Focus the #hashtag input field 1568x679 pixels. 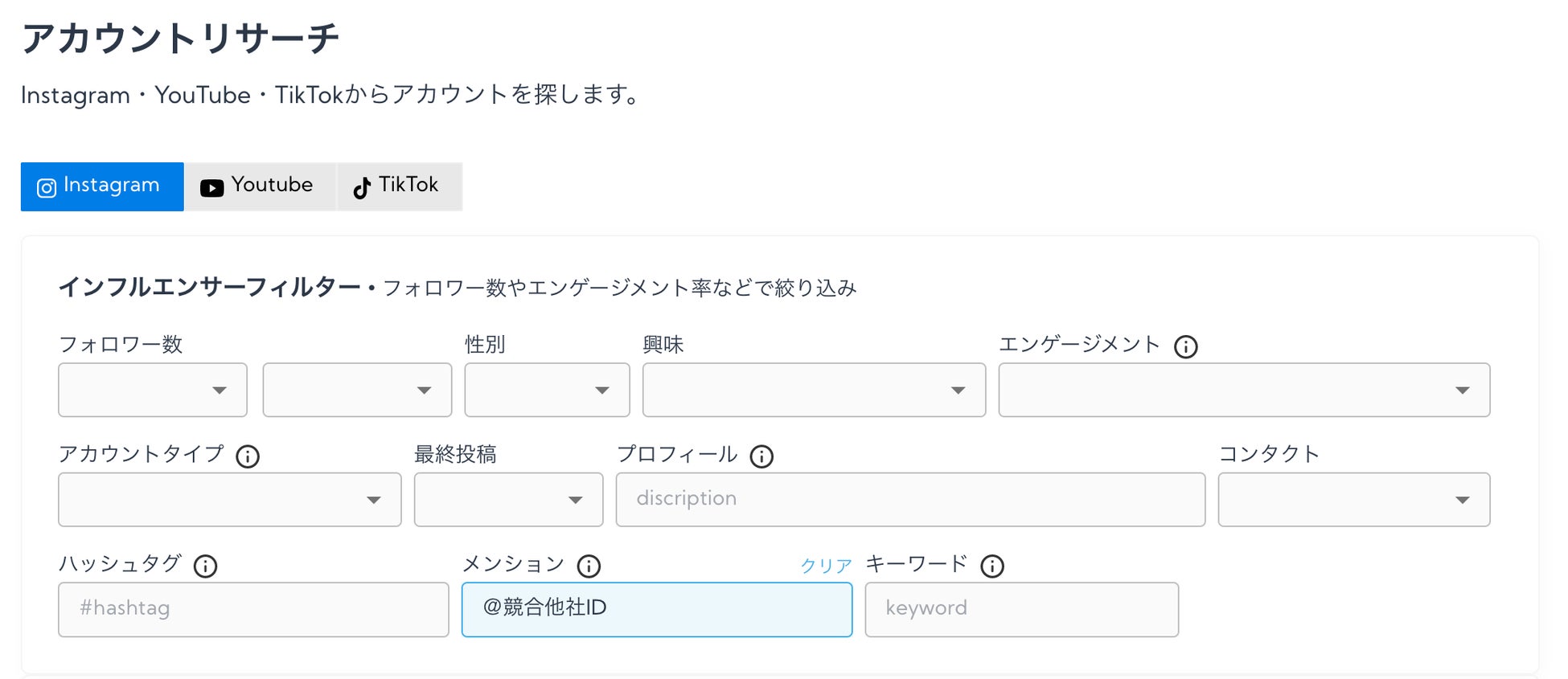[253, 609]
